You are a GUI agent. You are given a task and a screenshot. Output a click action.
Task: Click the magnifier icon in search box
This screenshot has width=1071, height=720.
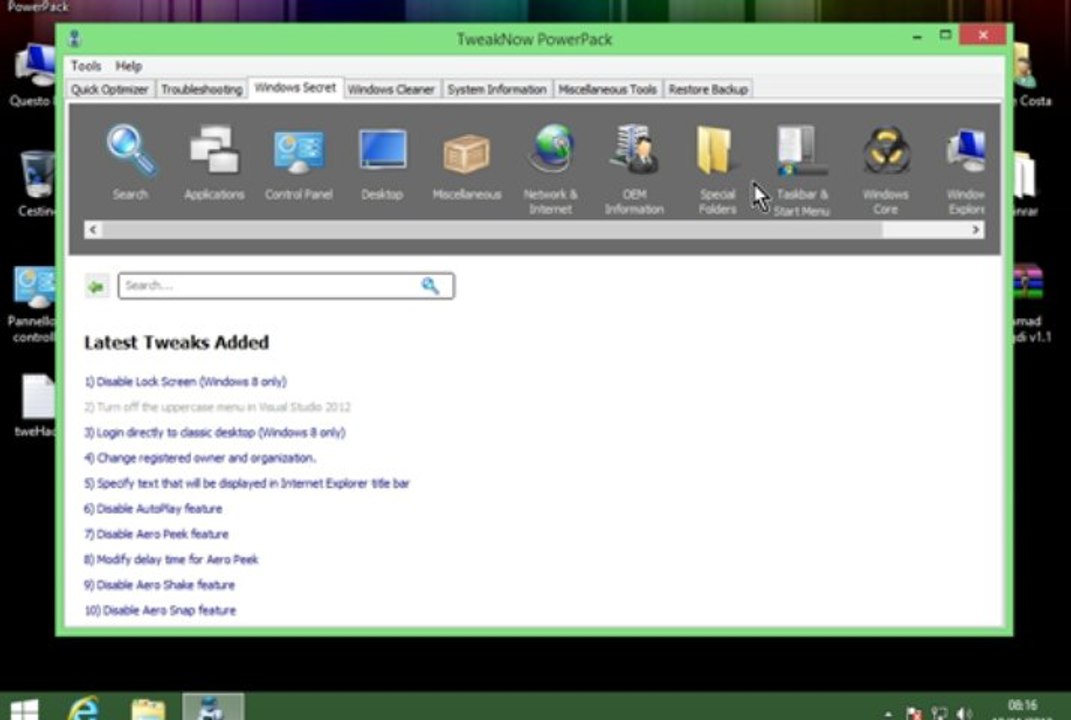coord(430,286)
